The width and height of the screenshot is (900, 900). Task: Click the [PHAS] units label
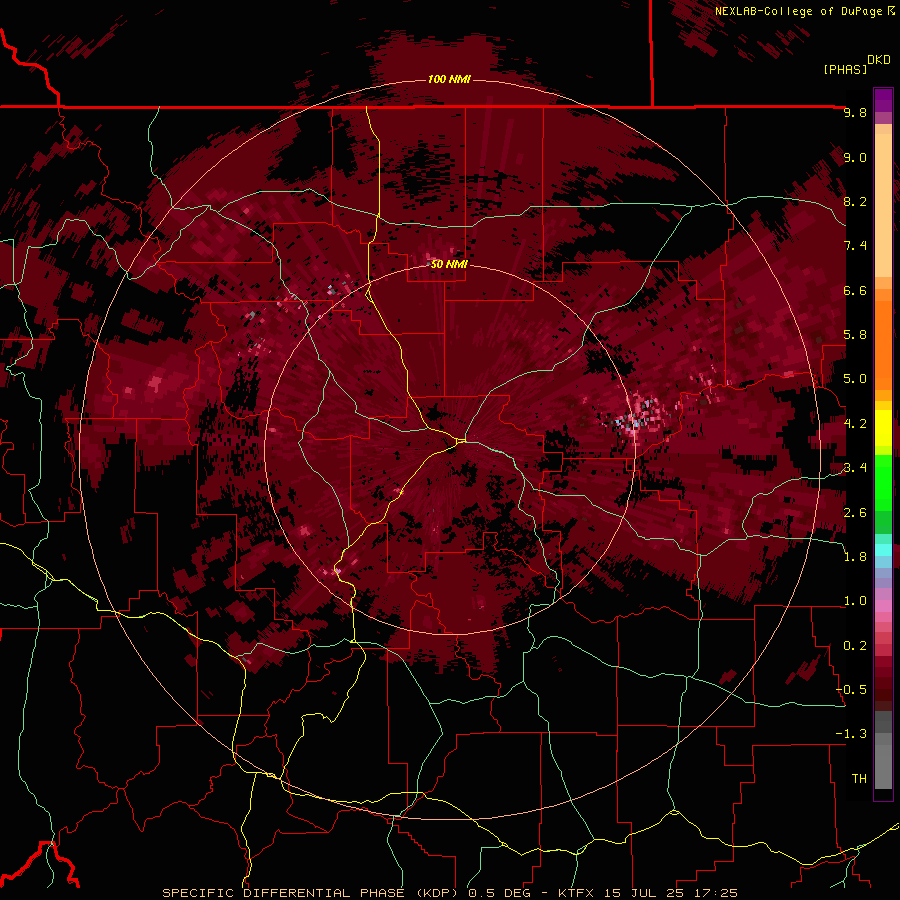845,69
